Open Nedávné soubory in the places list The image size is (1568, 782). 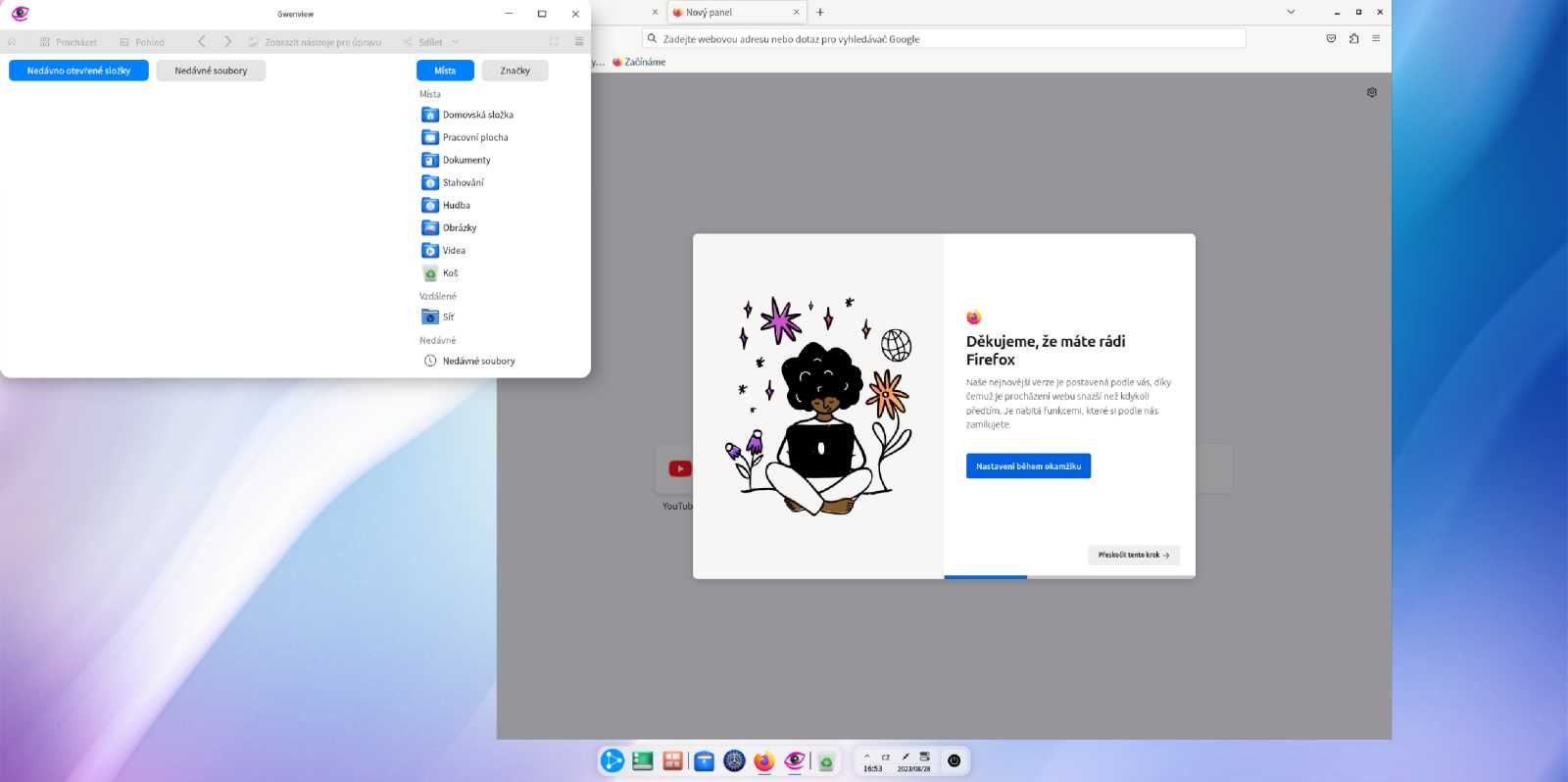tap(469, 361)
